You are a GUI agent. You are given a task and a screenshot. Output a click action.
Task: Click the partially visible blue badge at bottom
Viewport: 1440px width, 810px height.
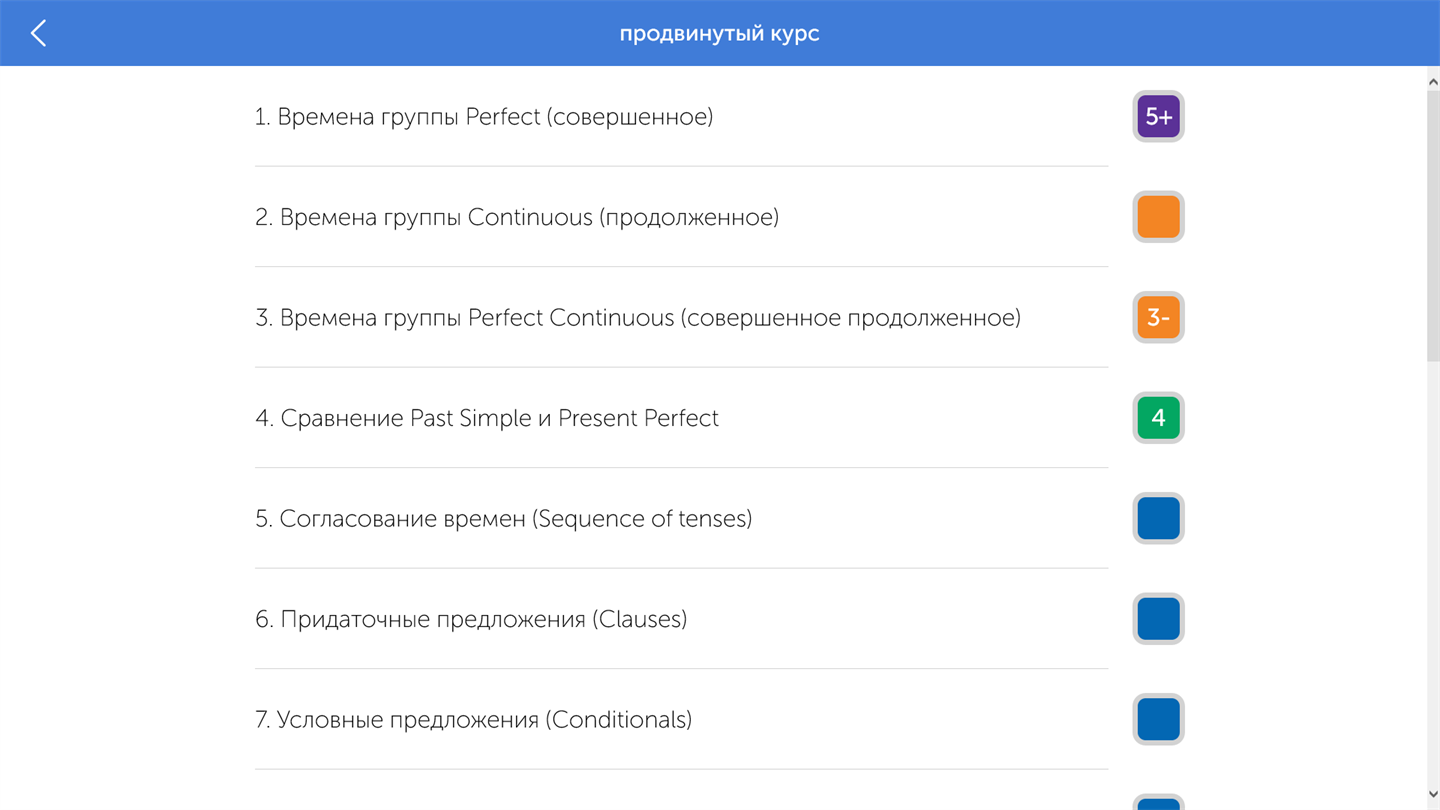(x=1158, y=803)
